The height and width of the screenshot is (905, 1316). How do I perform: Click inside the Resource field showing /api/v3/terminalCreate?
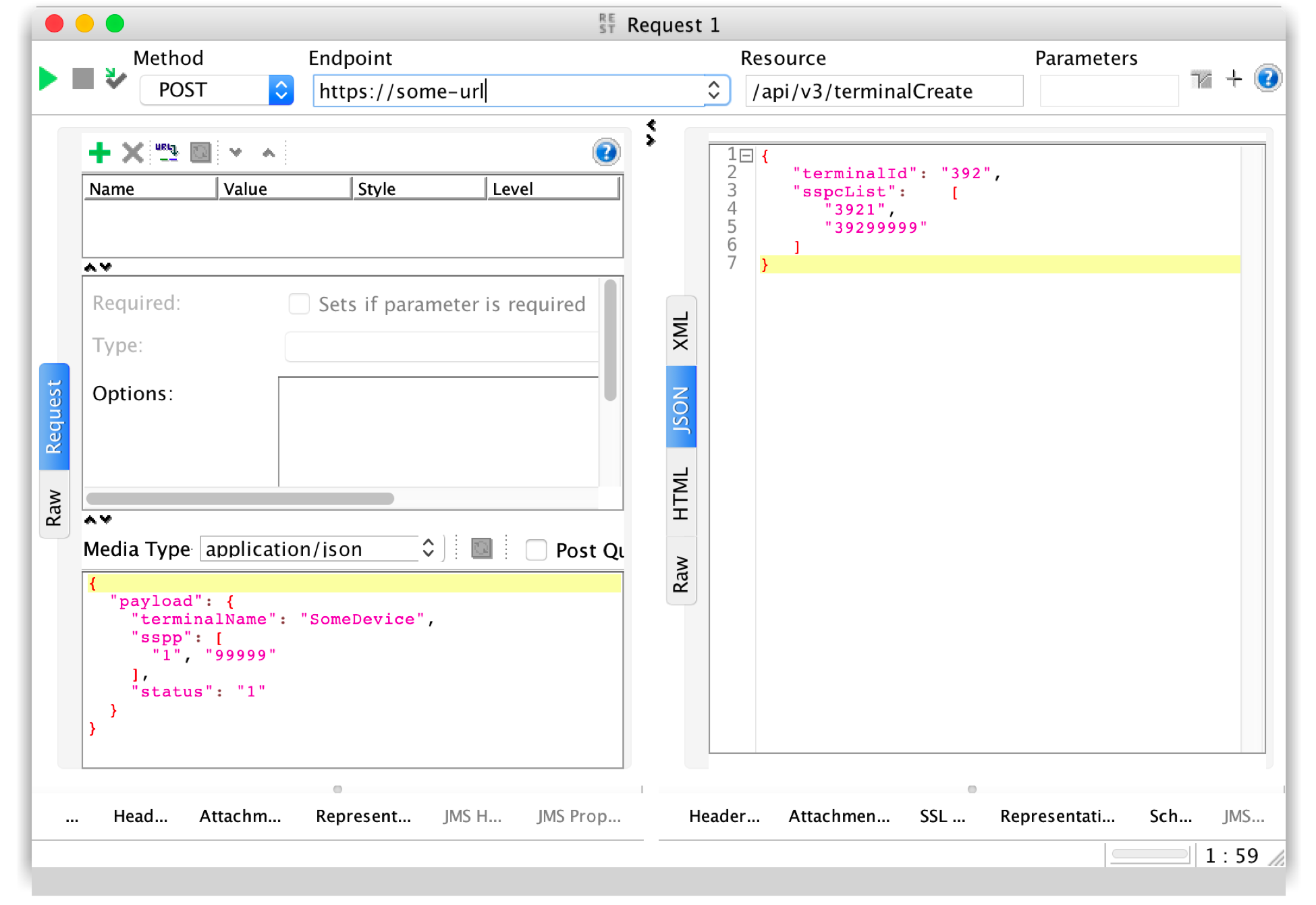(x=884, y=90)
